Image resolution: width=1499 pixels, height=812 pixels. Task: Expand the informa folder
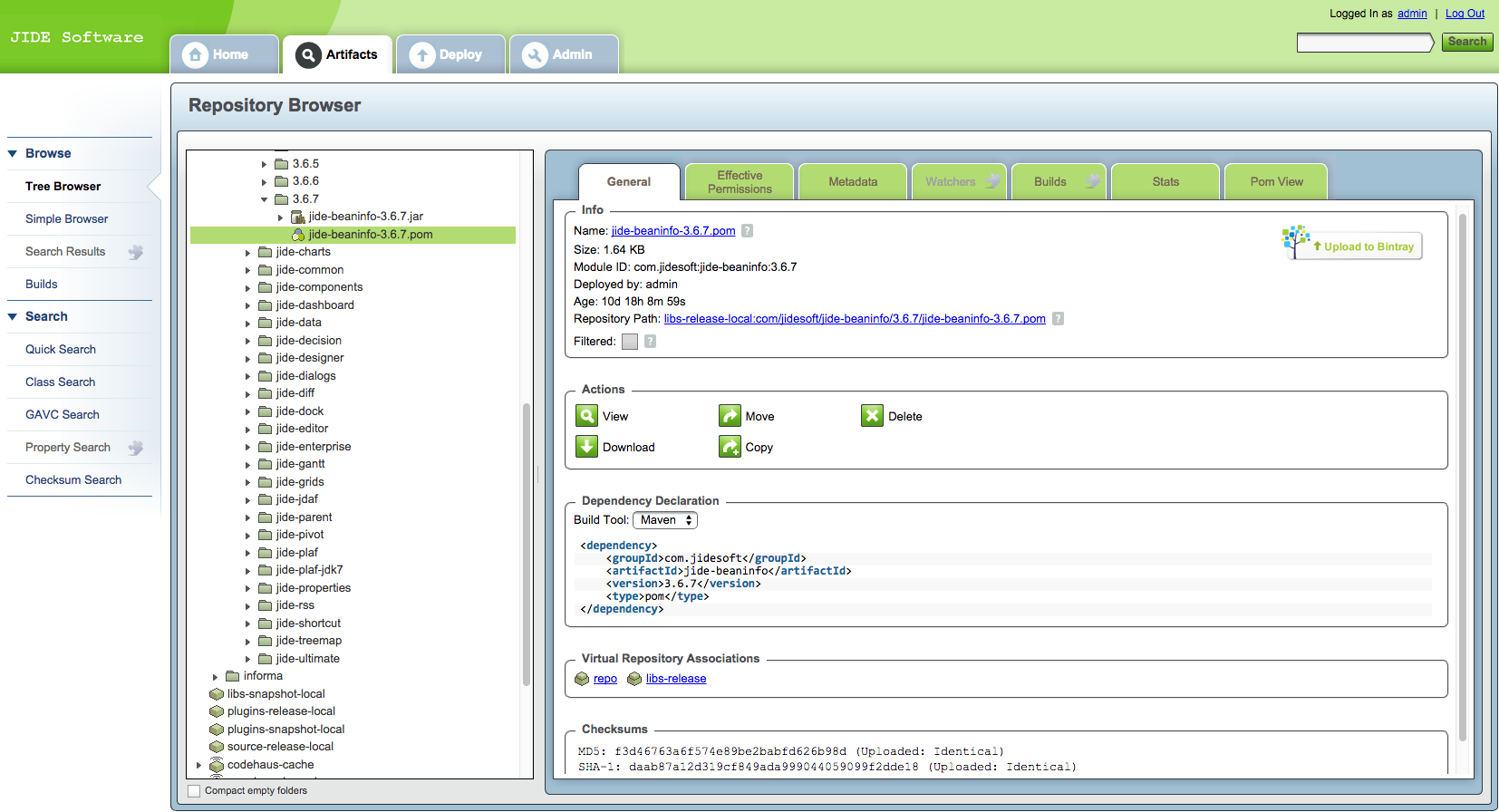(x=215, y=677)
